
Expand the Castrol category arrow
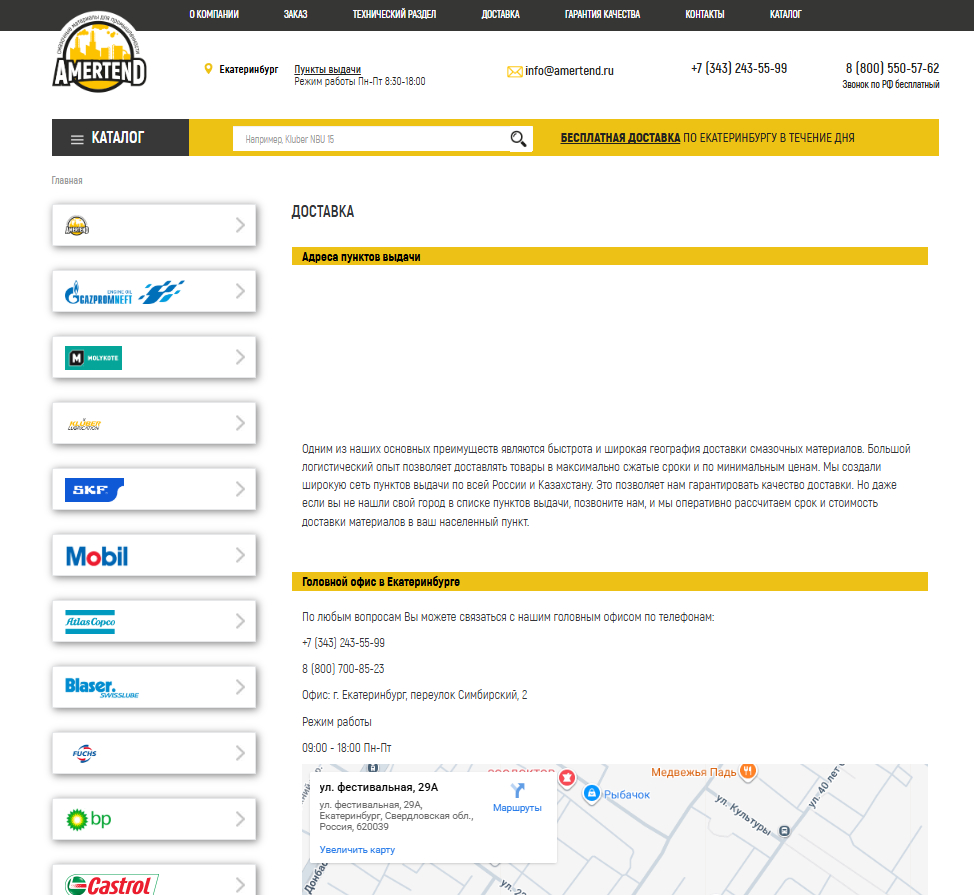click(240, 883)
